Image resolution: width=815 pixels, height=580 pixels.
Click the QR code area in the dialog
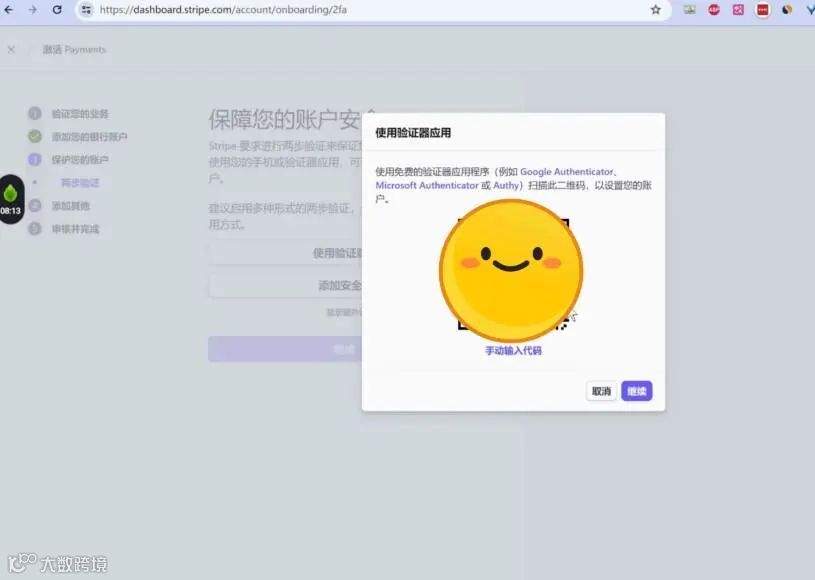(510, 268)
